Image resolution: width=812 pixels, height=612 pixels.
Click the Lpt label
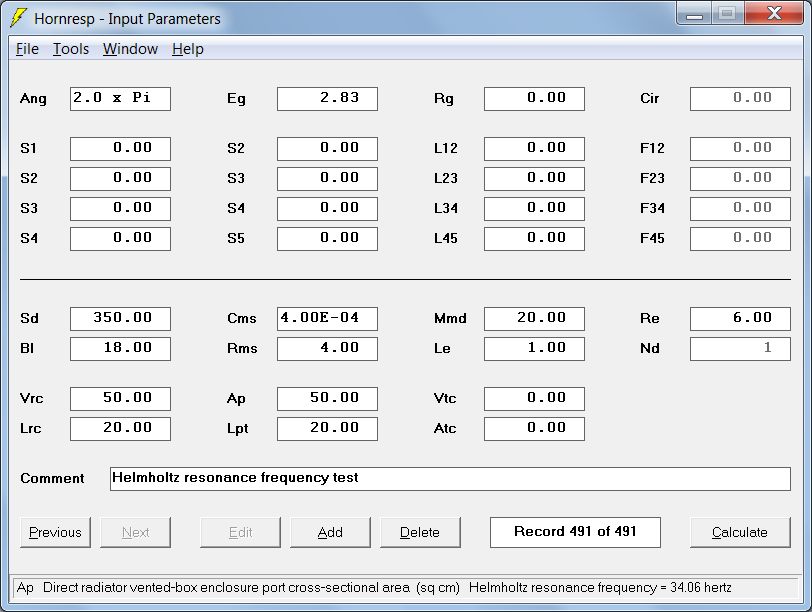[x=238, y=429]
